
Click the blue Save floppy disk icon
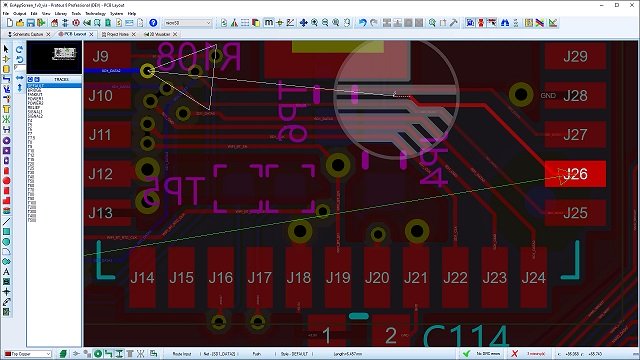click(31, 23)
